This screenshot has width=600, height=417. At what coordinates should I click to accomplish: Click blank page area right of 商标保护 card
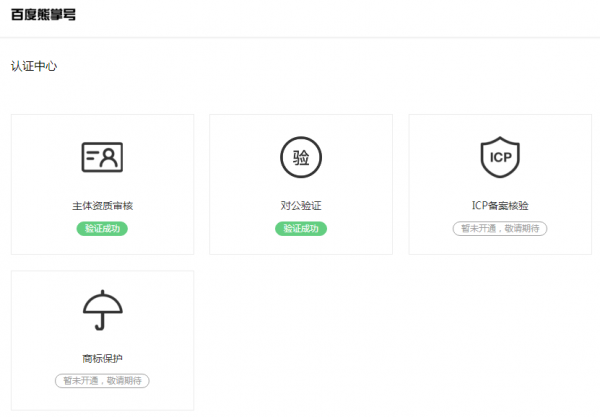coord(400,340)
